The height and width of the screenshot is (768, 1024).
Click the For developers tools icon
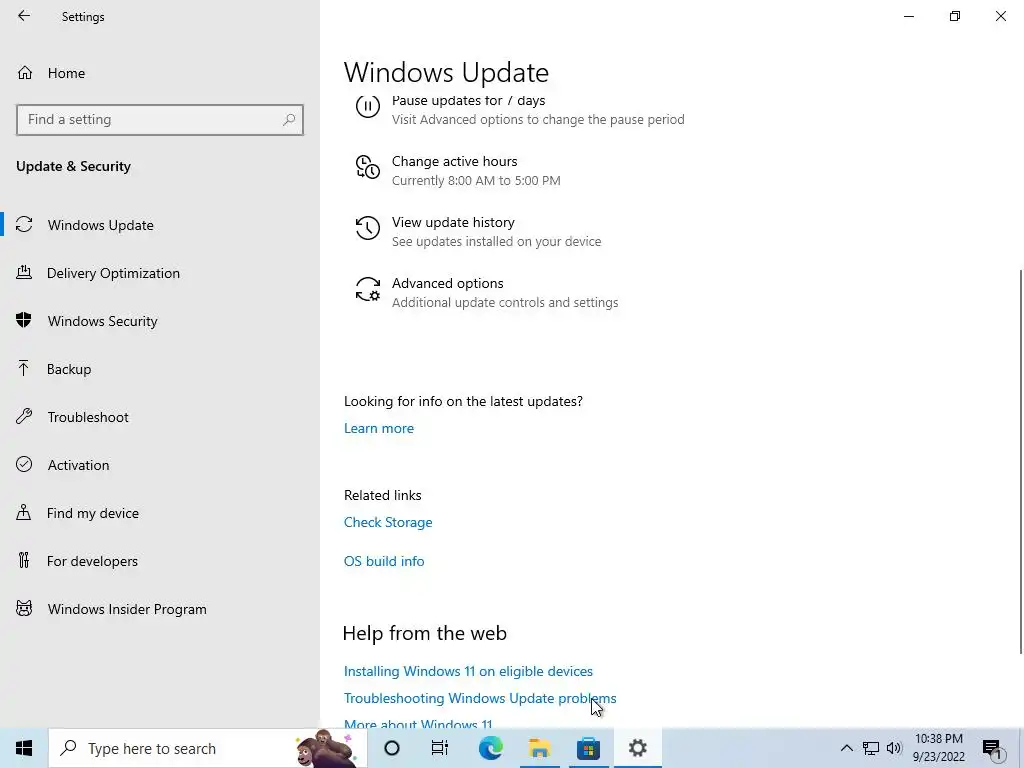(x=24, y=560)
